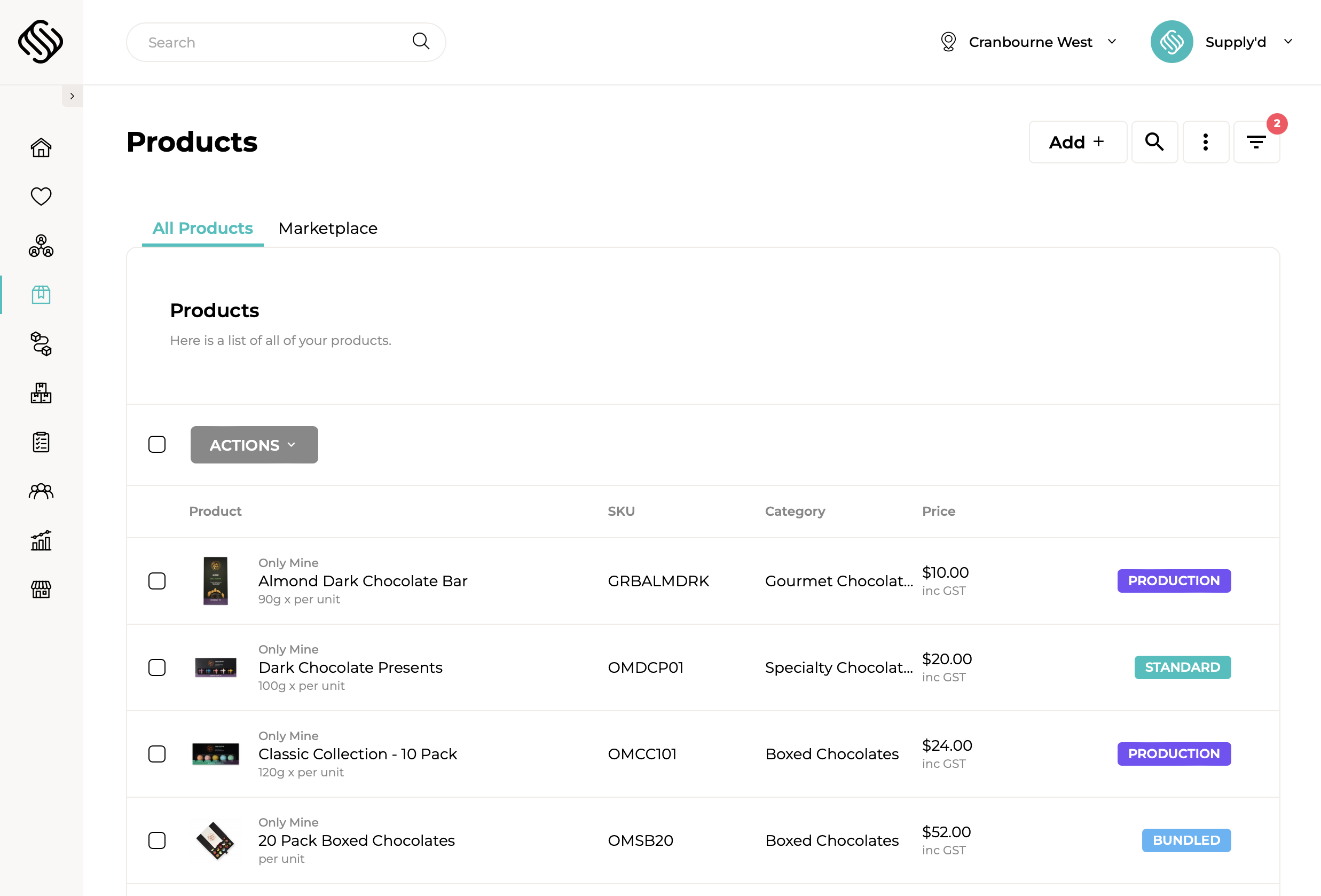This screenshot has height=896, width=1321.
Task: Click the highlighted Products box icon
Action: coord(41,295)
